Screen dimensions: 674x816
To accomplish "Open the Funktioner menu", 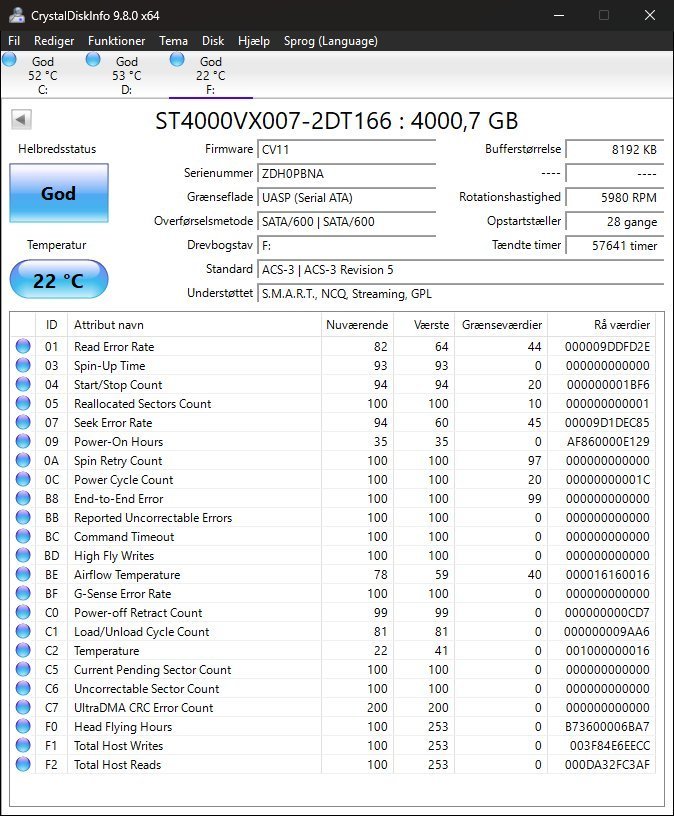I will (x=116, y=41).
